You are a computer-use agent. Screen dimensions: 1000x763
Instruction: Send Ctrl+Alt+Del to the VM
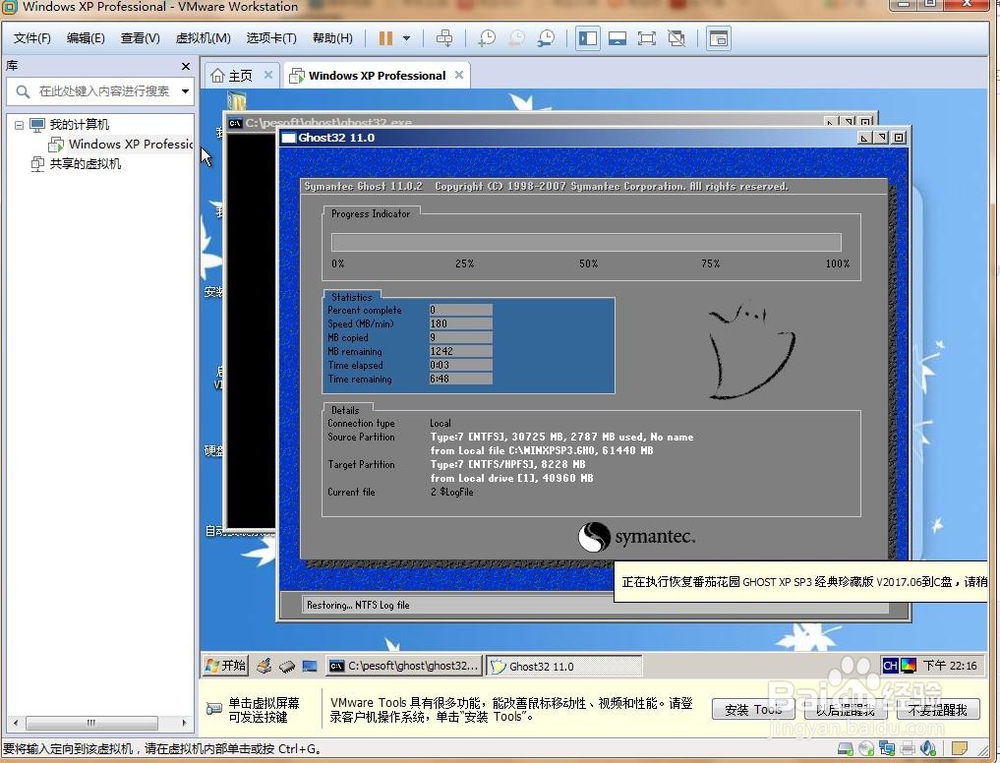(x=445, y=38)
